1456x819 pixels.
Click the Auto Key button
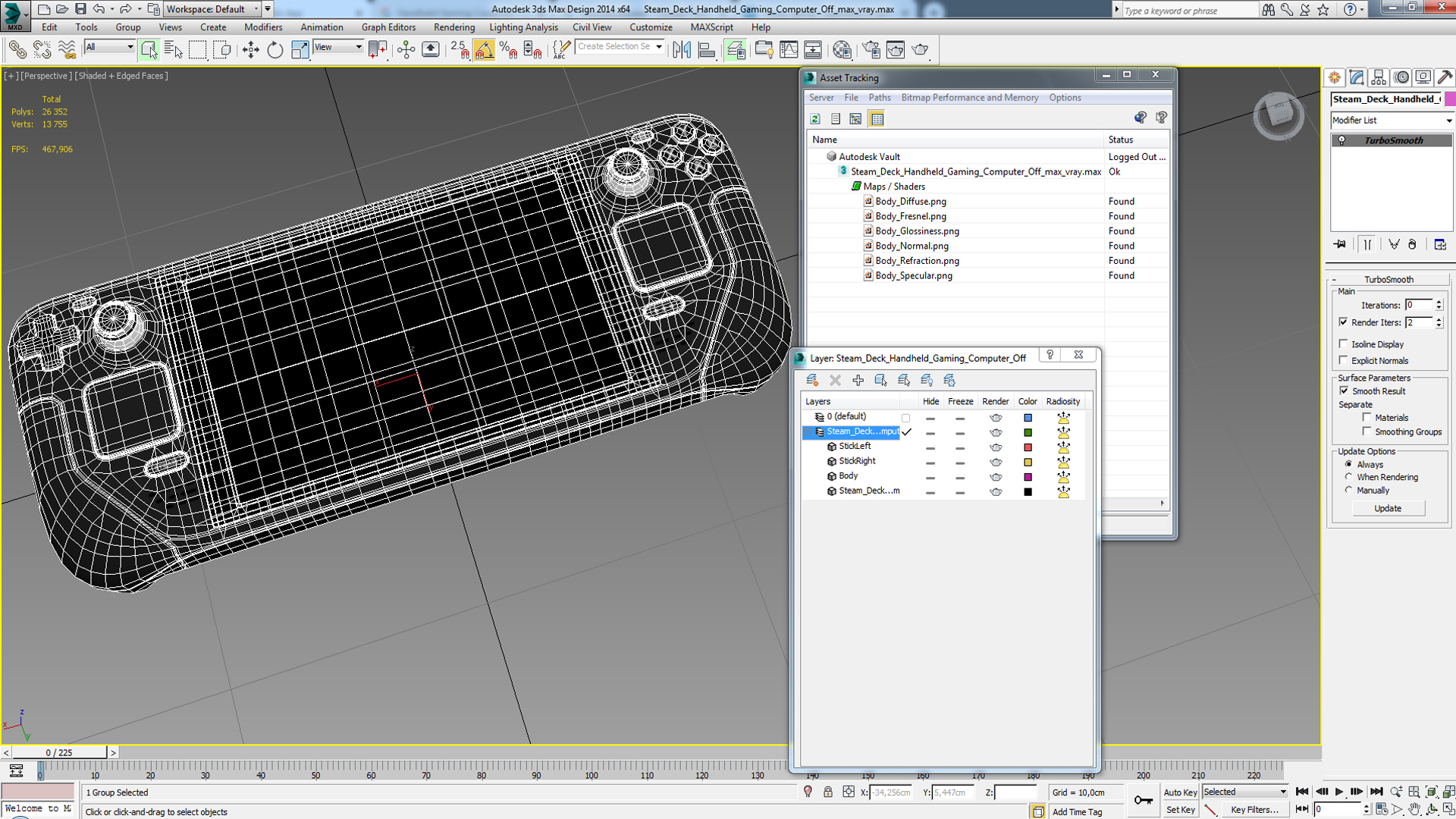1180,792
